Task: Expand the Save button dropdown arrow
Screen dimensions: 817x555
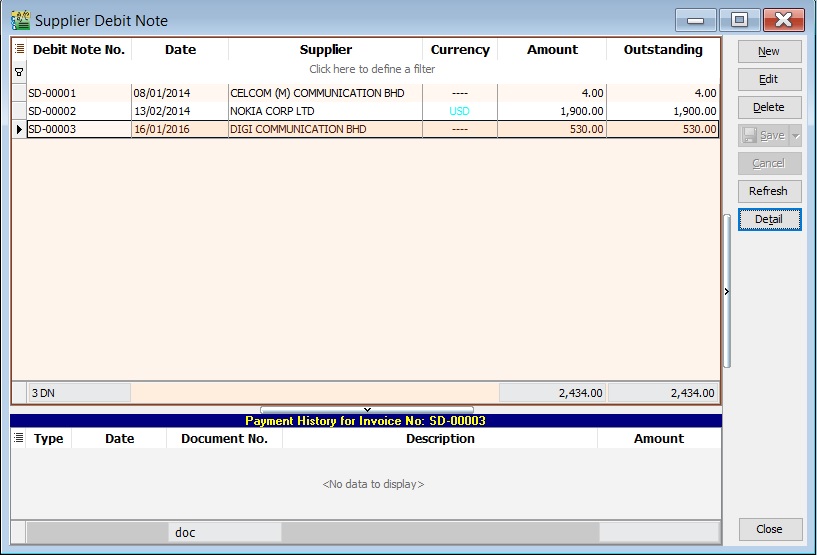Action: (x=795, y=135)
